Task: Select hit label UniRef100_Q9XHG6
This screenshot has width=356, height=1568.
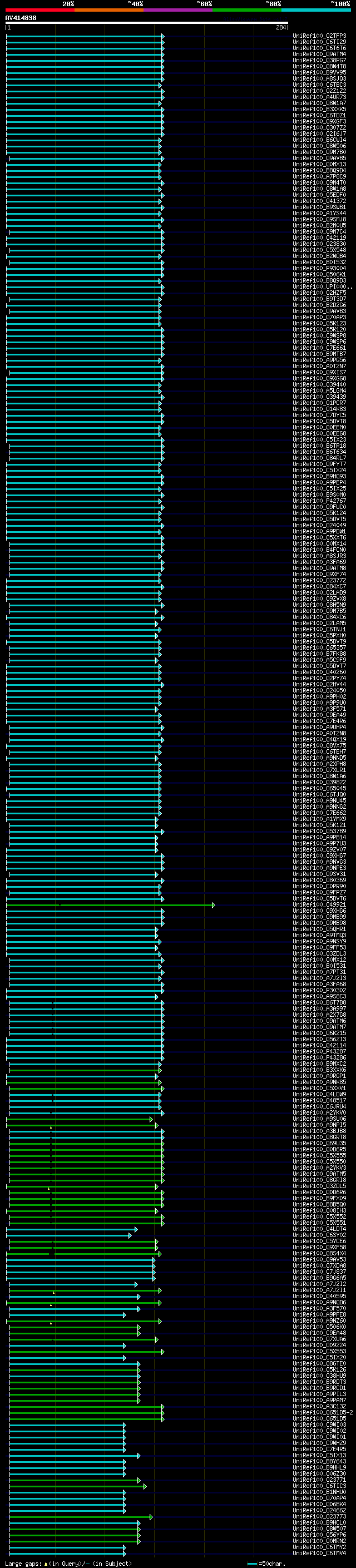Action: [x=319, y=911]
